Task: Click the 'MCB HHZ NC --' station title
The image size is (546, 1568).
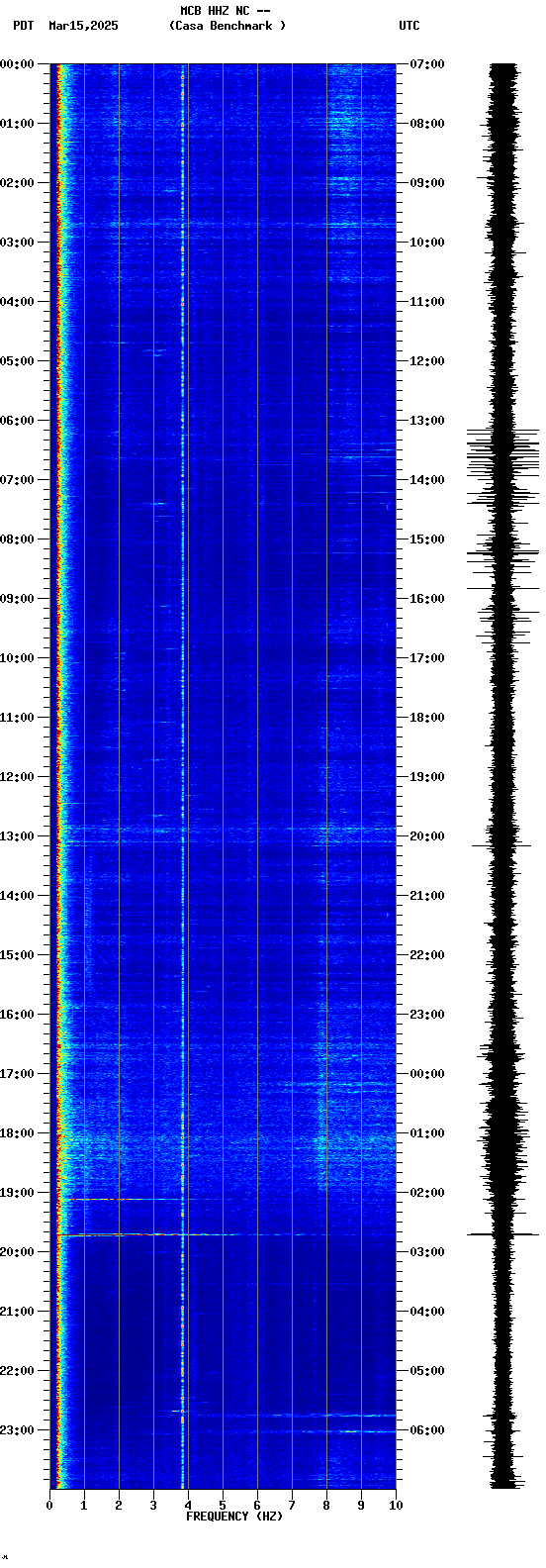Action: point(226,11)
